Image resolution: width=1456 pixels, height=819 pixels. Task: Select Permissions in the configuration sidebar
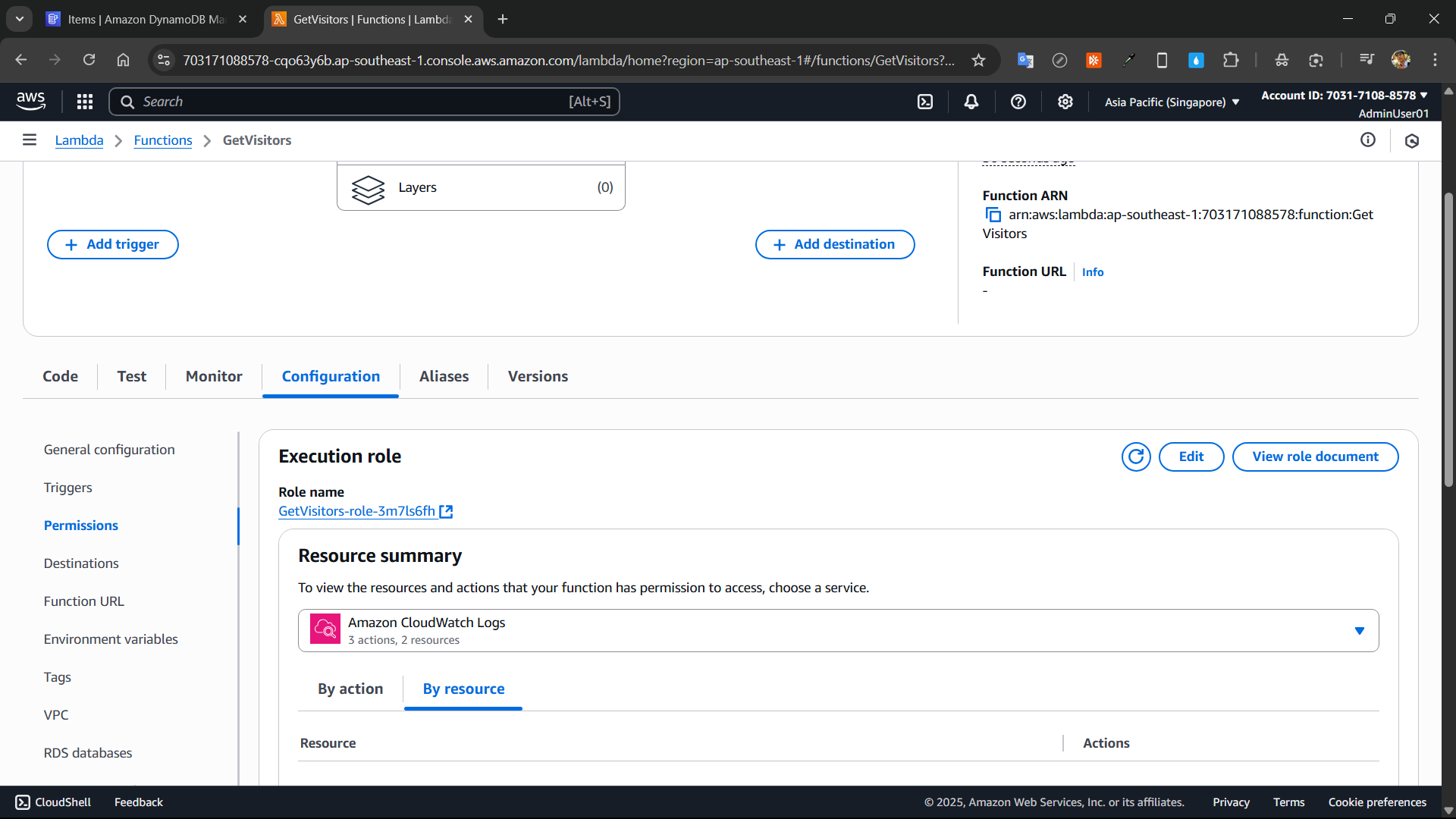[x=81, y=526]
